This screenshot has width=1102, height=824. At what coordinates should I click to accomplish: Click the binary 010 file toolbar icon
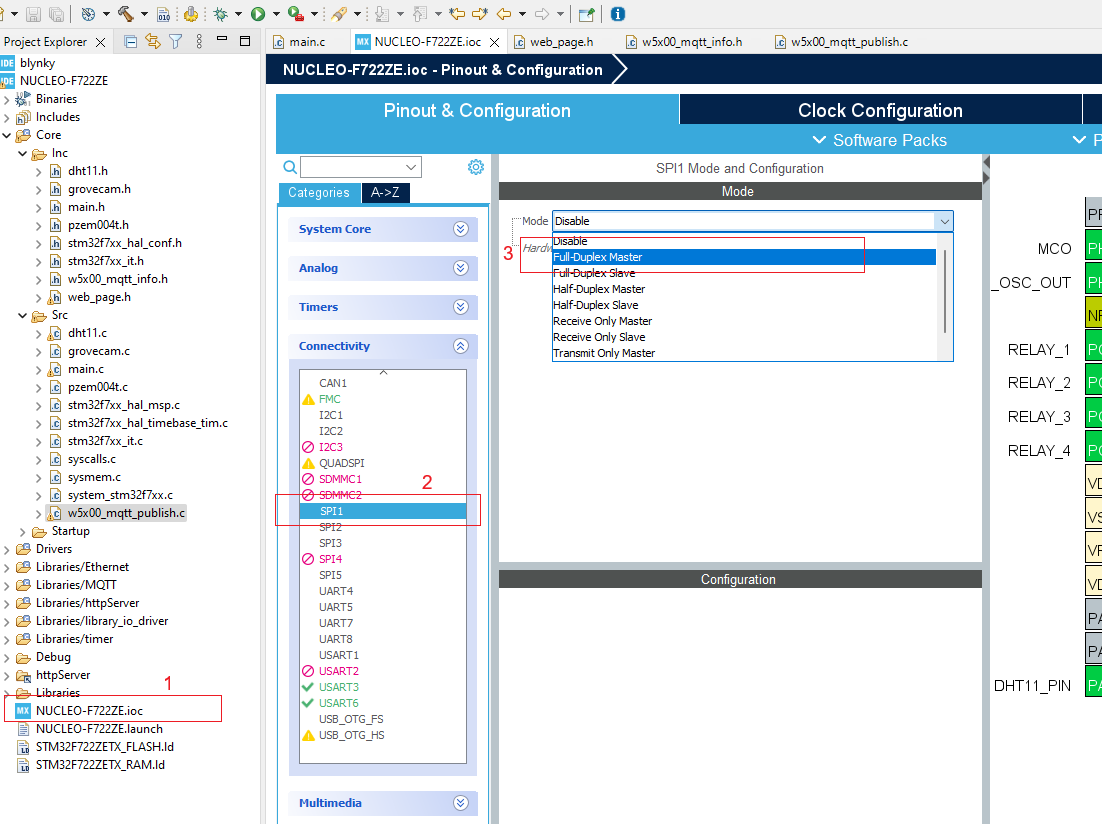163,14
